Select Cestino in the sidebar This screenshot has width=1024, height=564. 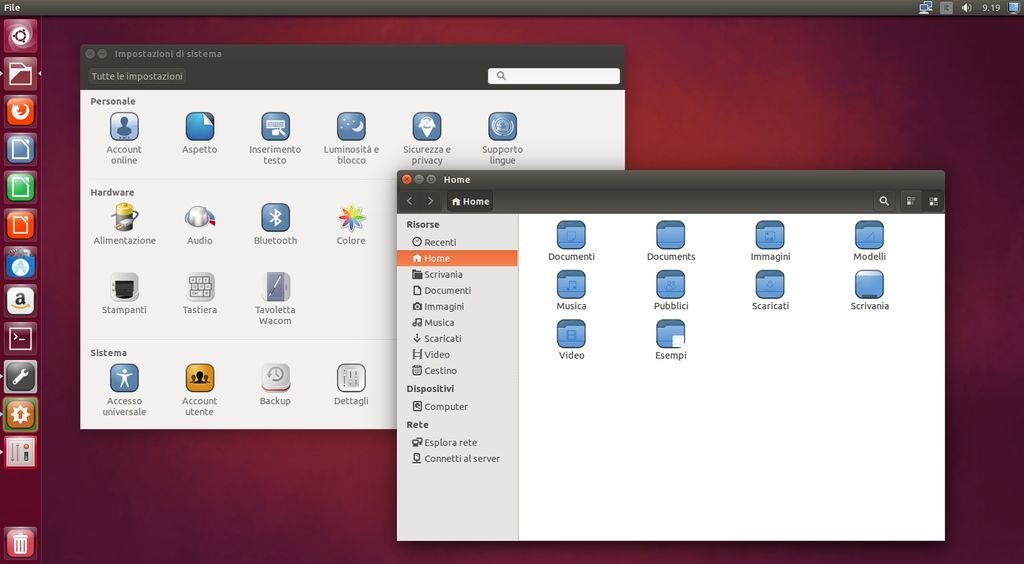tap(440, 370)
